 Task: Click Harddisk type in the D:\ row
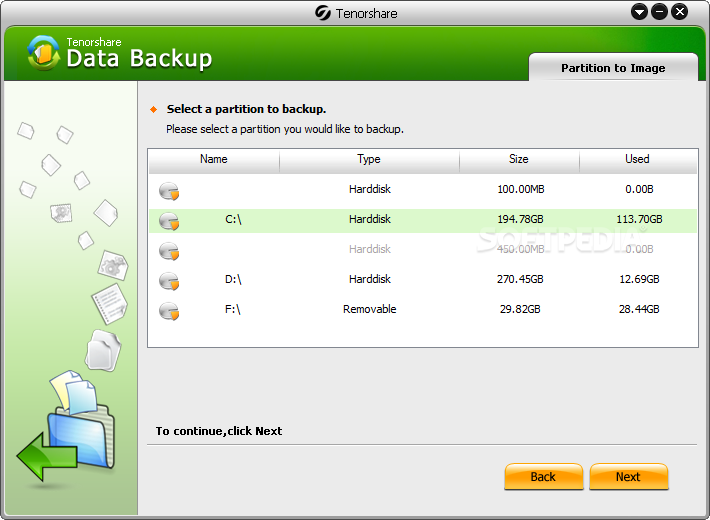(369, 279)
